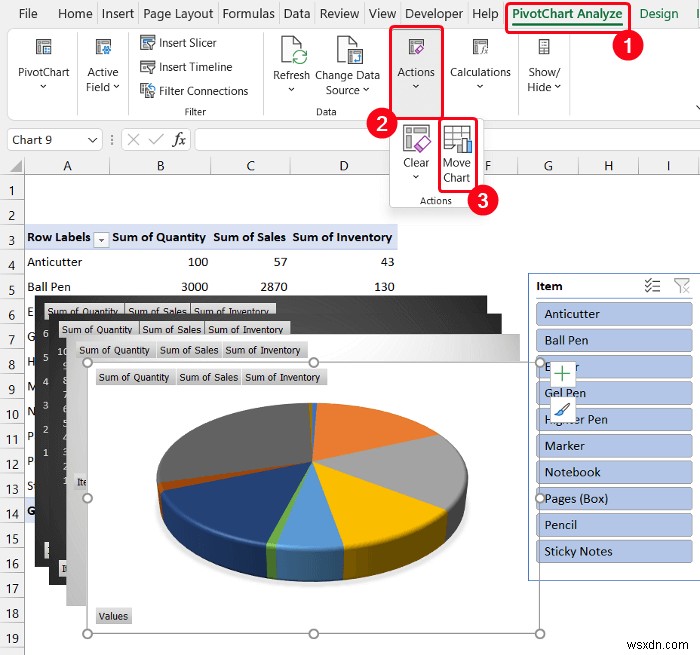Screen dimensions: 700x655
Task: Switch to the Home tab
Action: [75, 14]
